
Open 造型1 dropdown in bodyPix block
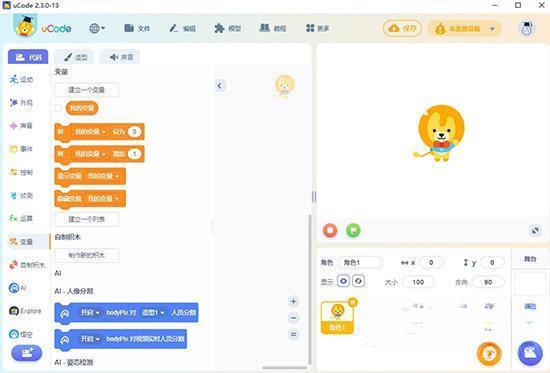153,312
